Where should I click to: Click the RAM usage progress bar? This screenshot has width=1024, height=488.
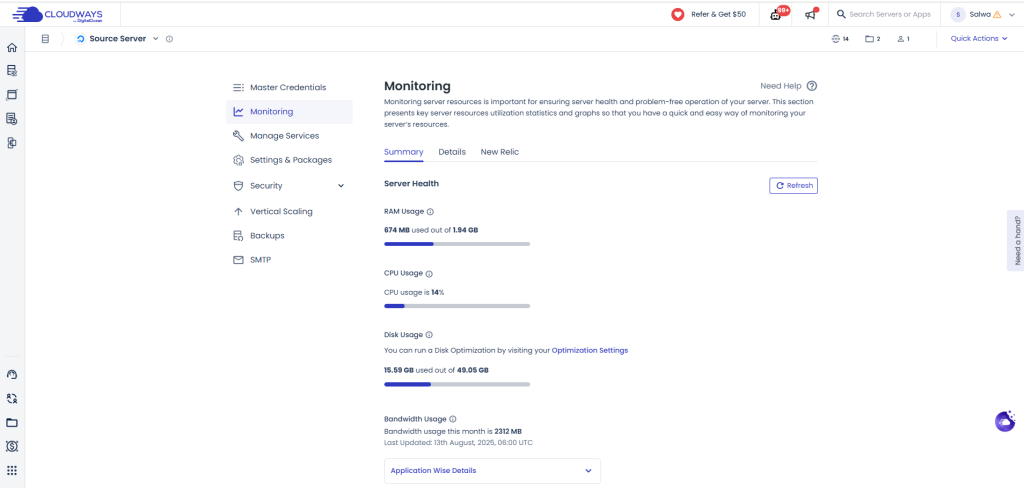click(457, 244)
